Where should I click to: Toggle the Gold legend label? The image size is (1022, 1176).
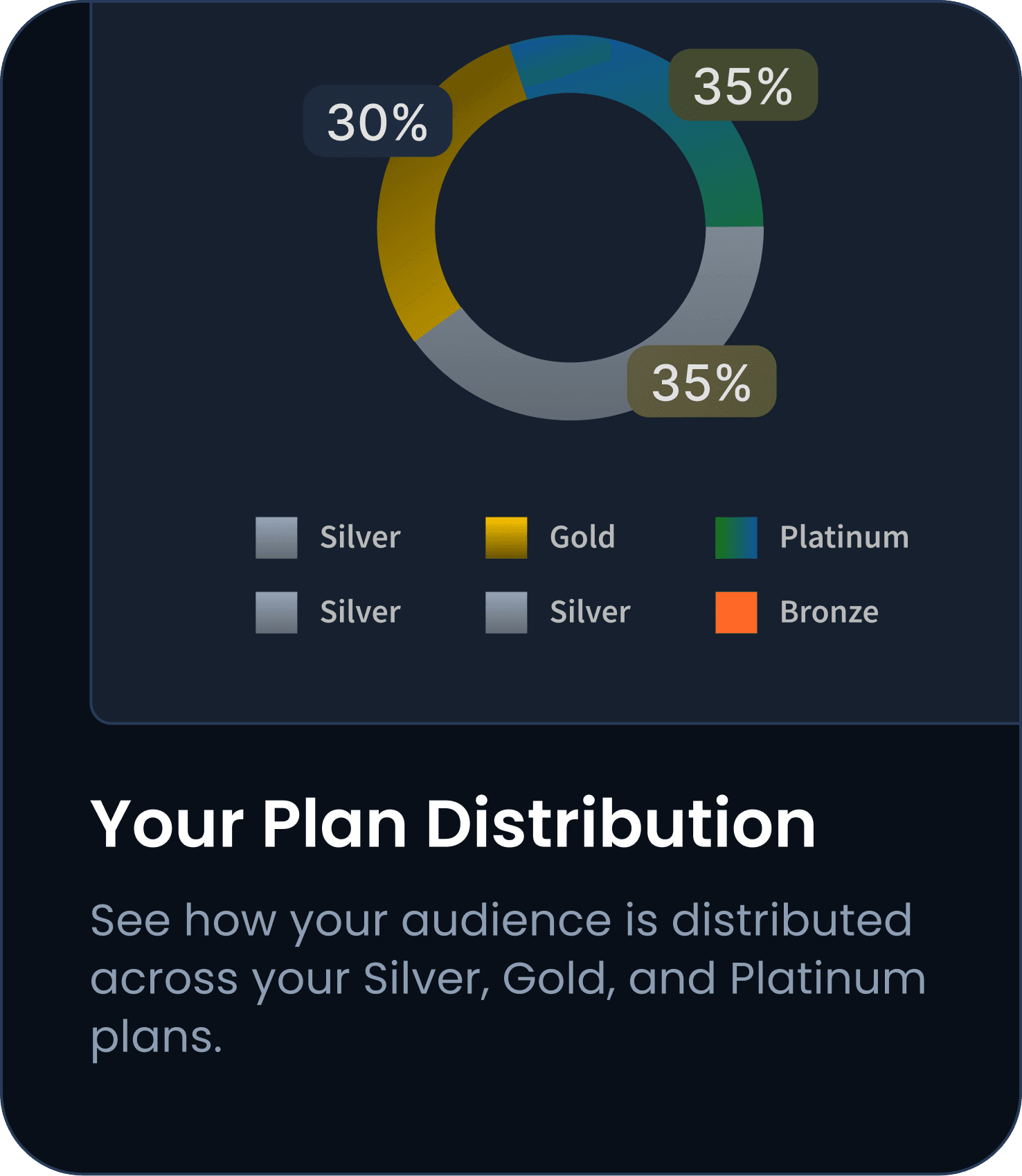[582, 537]
